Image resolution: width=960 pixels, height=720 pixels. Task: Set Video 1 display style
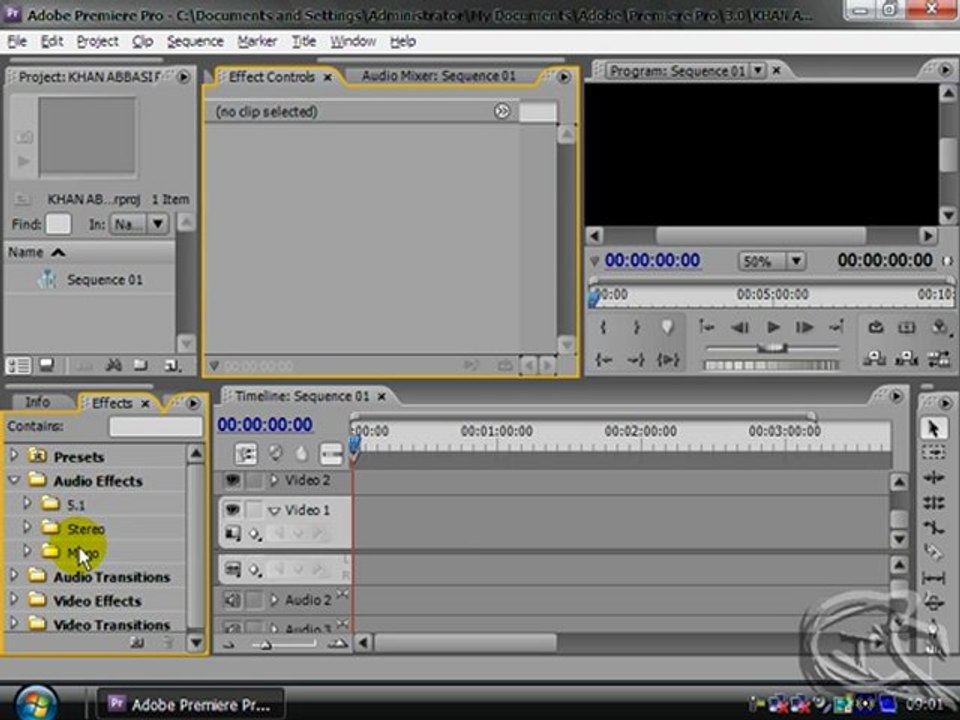coord(233,534)
